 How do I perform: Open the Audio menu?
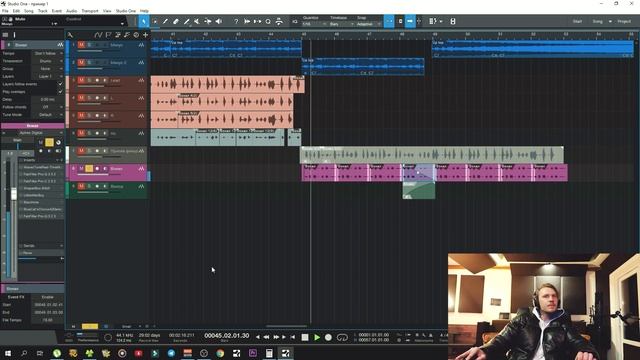[x=71, y=11]
